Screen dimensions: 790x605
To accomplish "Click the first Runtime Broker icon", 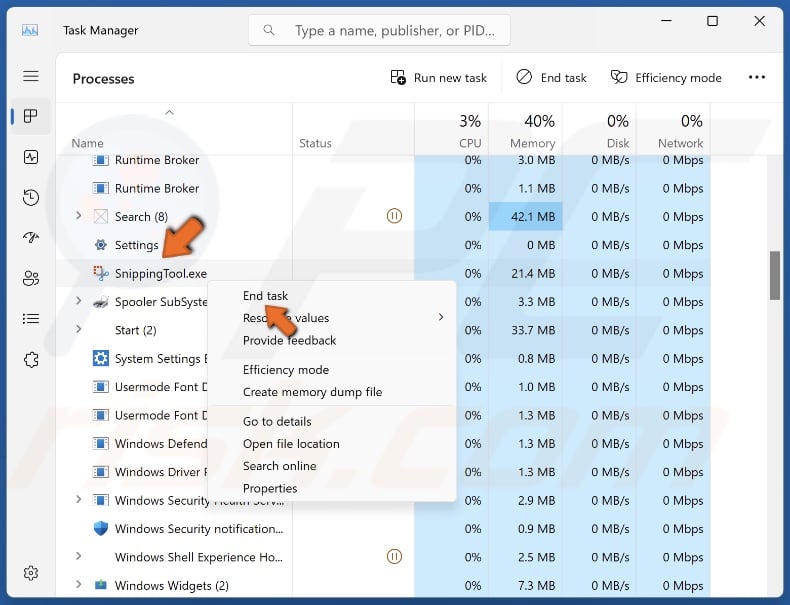I will 101,160.
